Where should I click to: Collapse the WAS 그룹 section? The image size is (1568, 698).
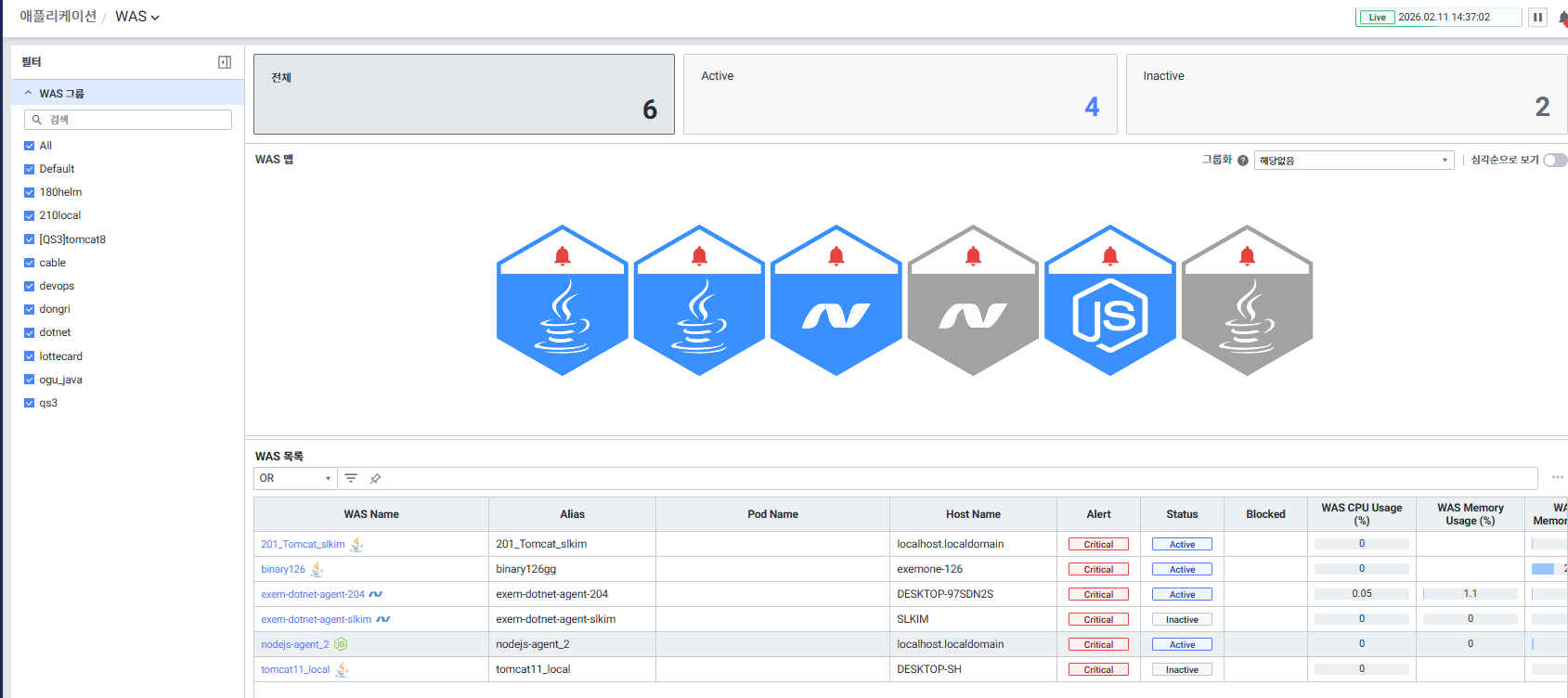tap(28, 93)
